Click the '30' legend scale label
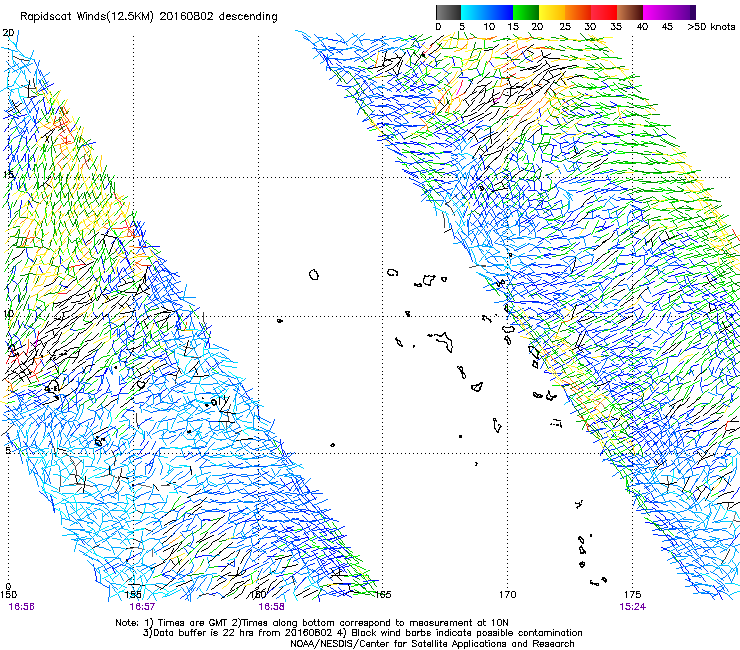Viewport: 740px width, 650px height. [590, 27]
